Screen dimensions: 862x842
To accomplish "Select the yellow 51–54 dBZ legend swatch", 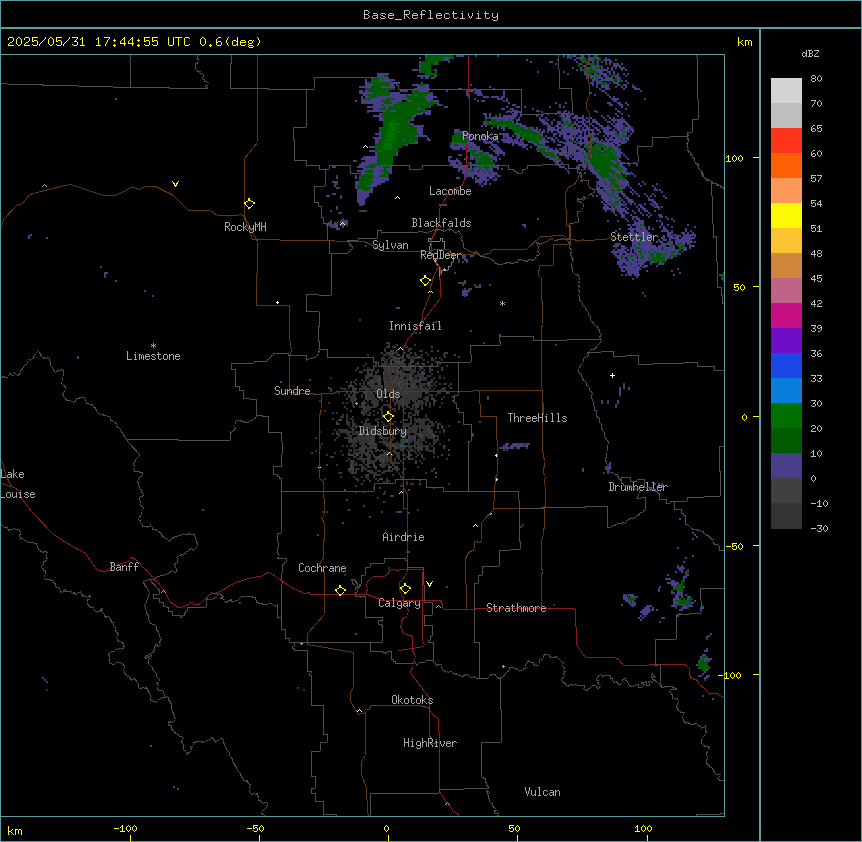I will click(786, 215).
